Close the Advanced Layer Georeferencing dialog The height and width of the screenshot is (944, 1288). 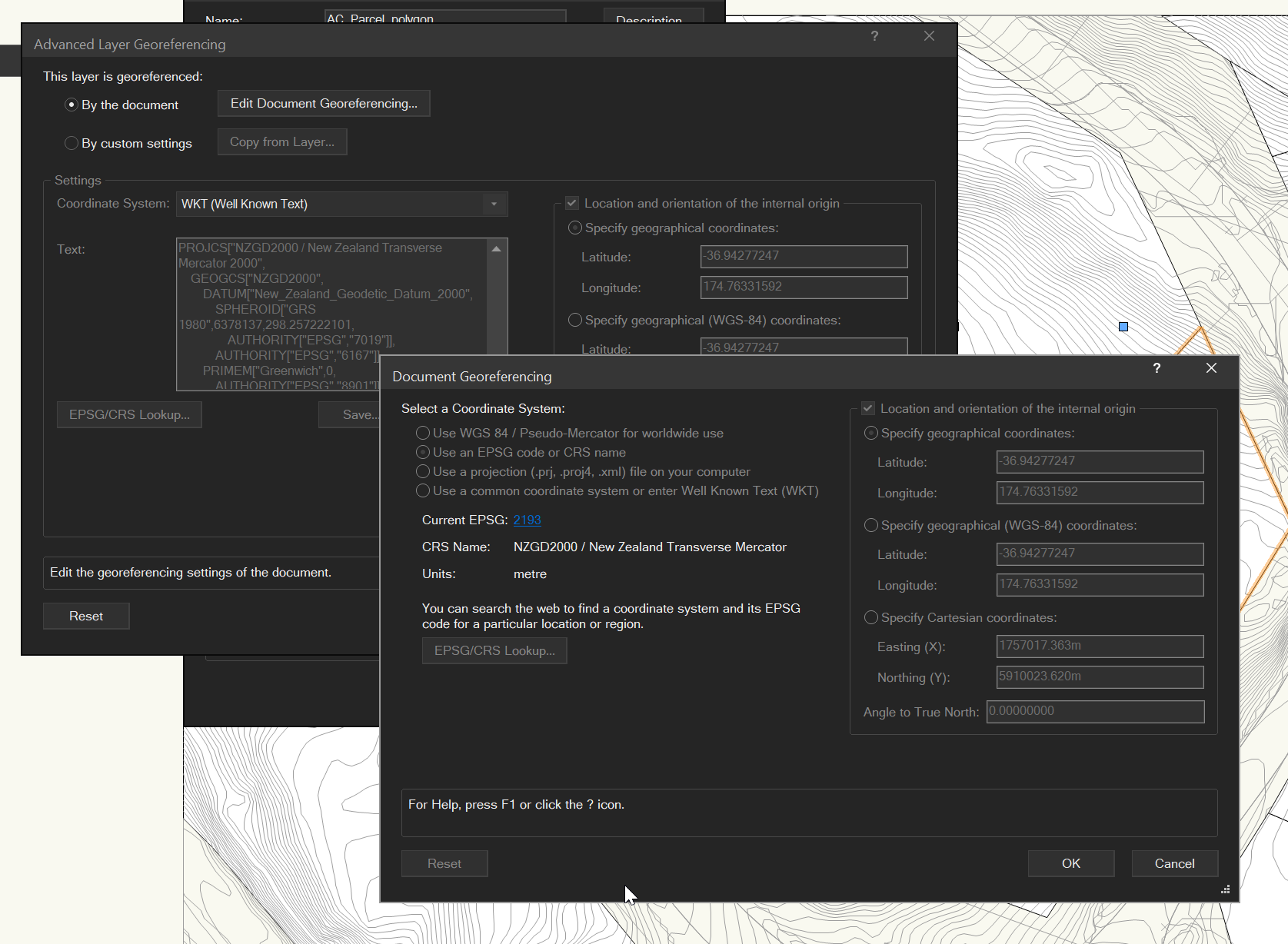pyautogui.click(x=929, y=36)
